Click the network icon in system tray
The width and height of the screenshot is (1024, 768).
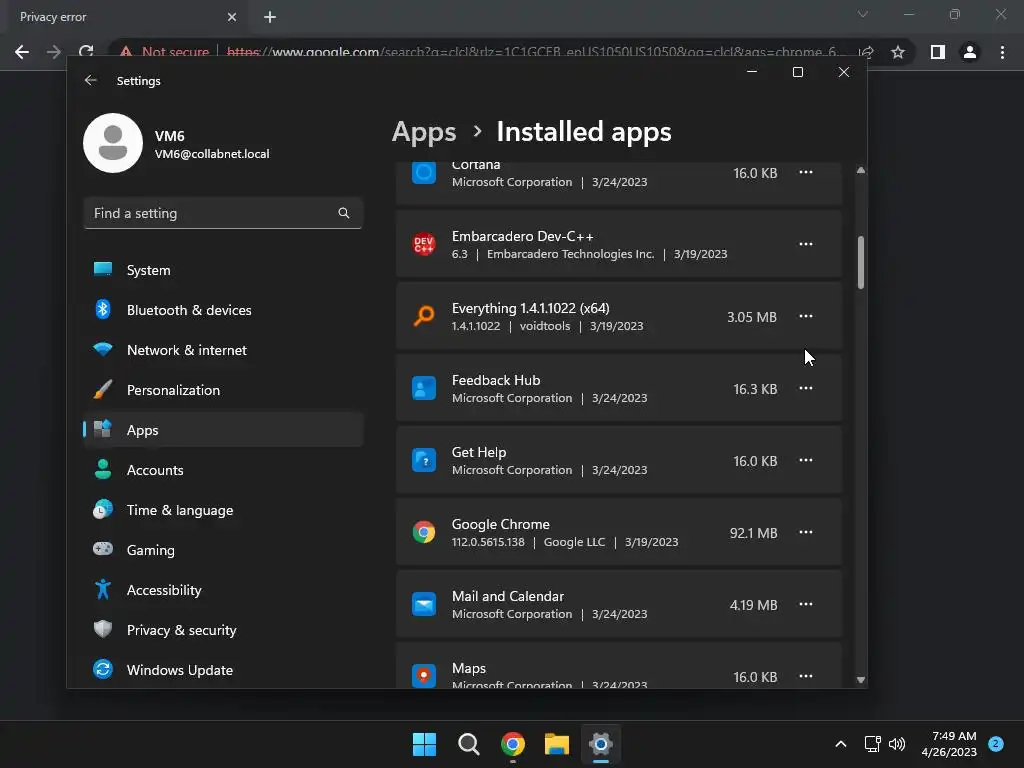(872, 744)
